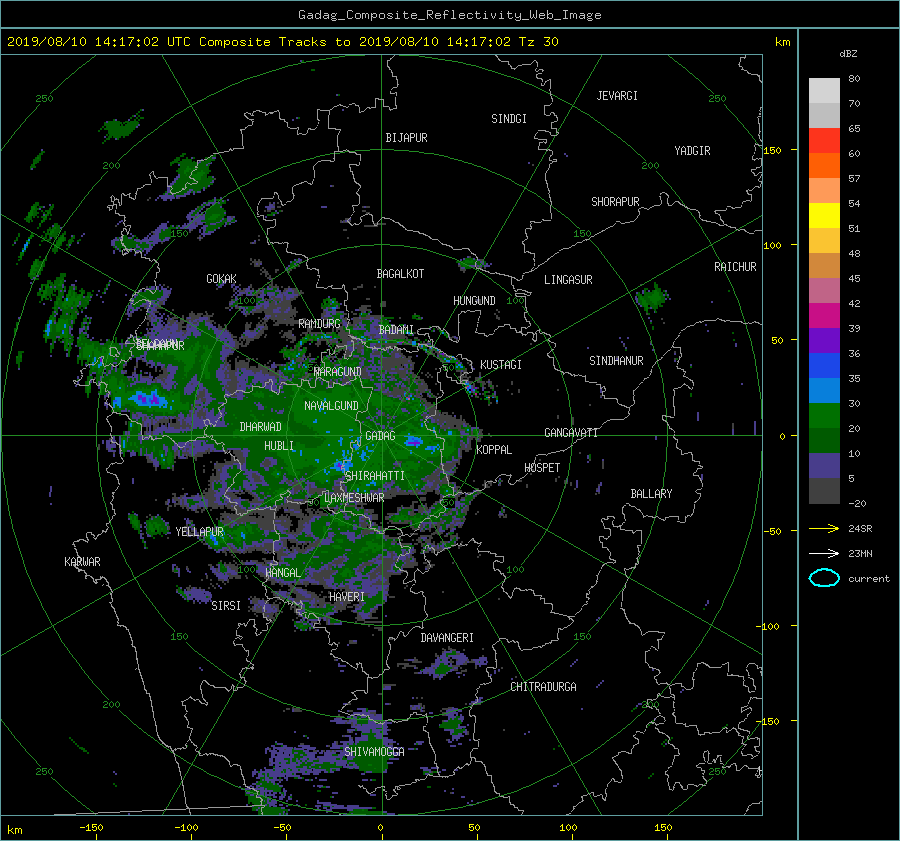Click the 23MN legend text
The height and width of the screenshot is (841, 900).
[x=860, y=553]
